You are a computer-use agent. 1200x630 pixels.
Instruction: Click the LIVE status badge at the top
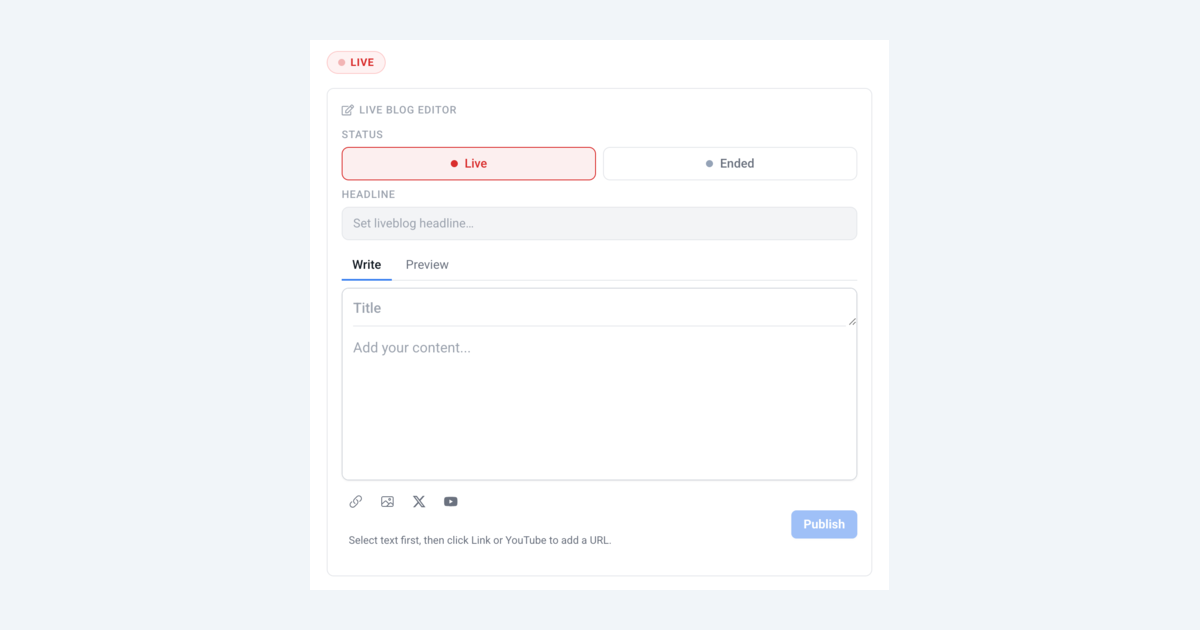coord(356,62)
